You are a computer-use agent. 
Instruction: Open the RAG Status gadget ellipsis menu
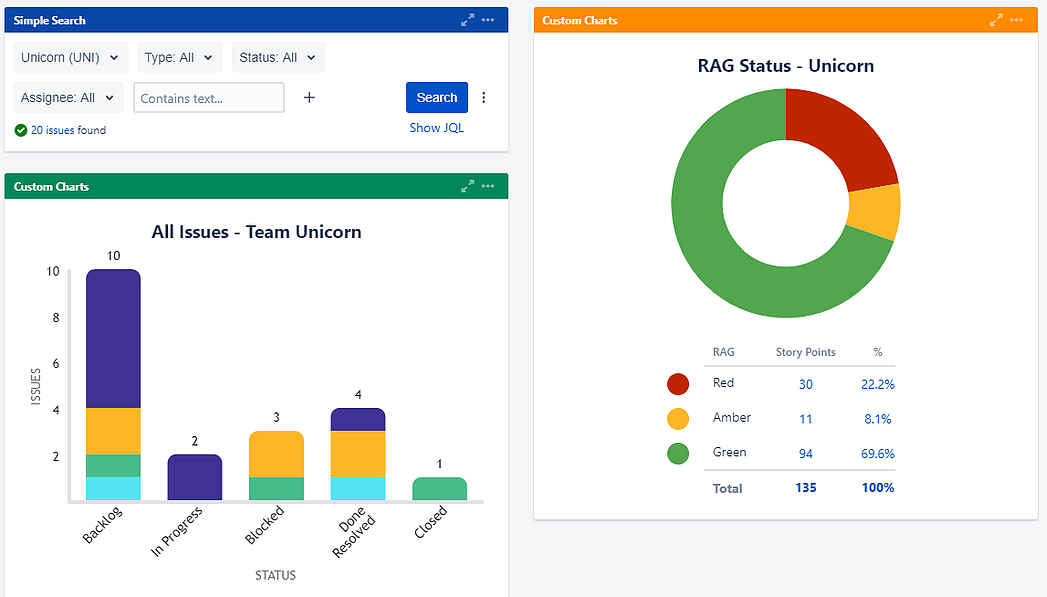(1016, 19)
